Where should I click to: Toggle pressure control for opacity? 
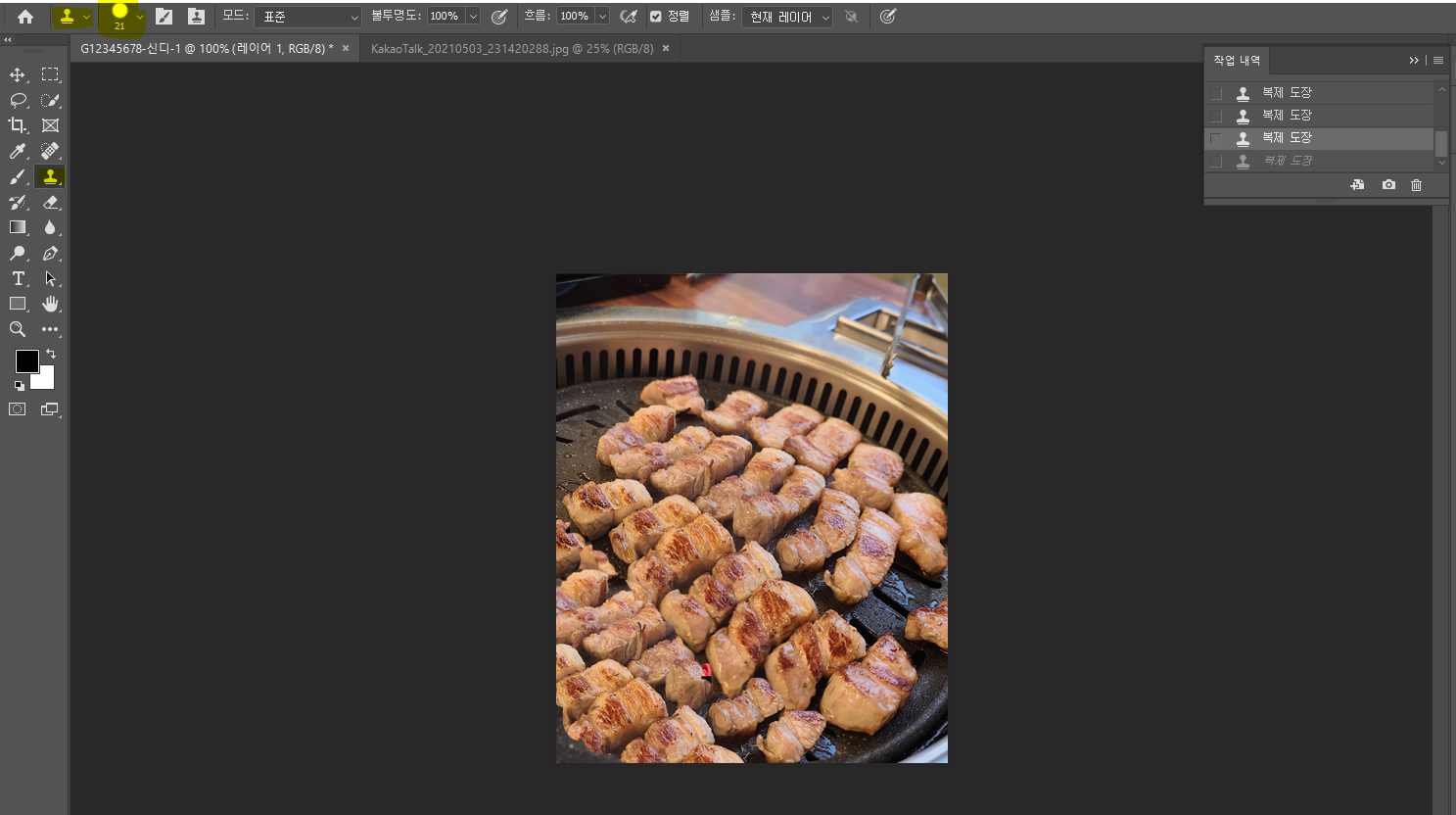point(499,17)
